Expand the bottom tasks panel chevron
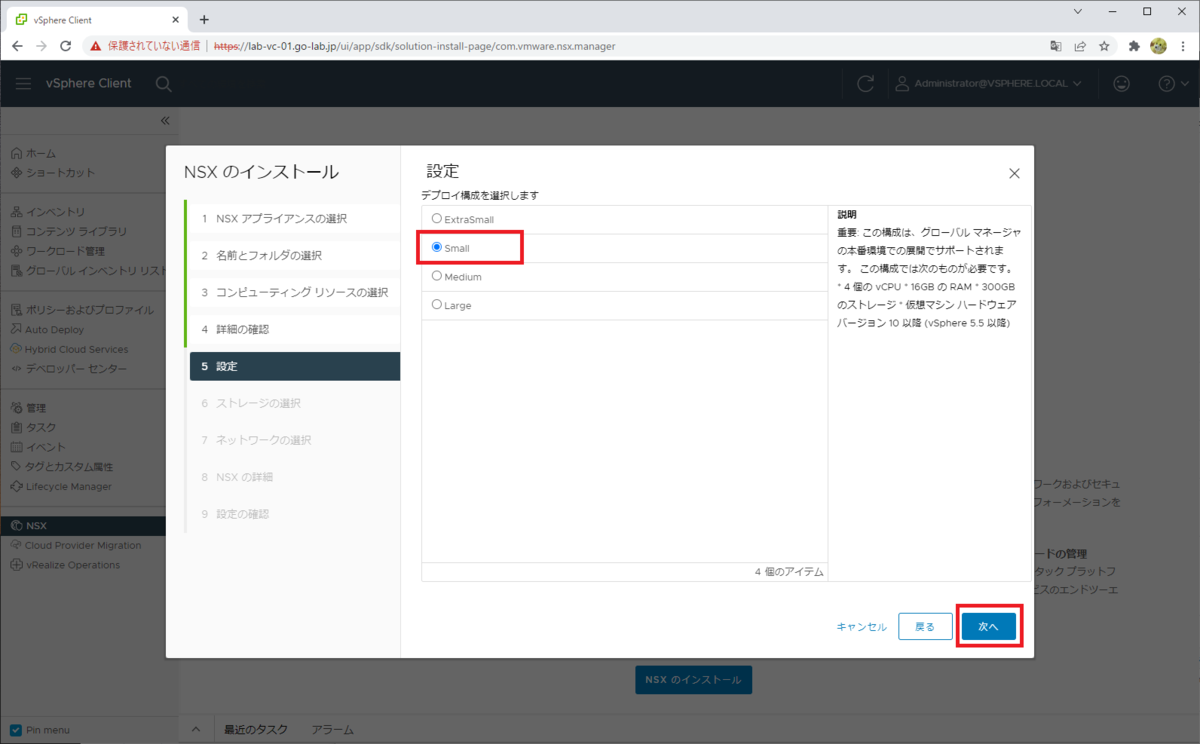This screenshot has width=1200, height=744. [196, 730]
